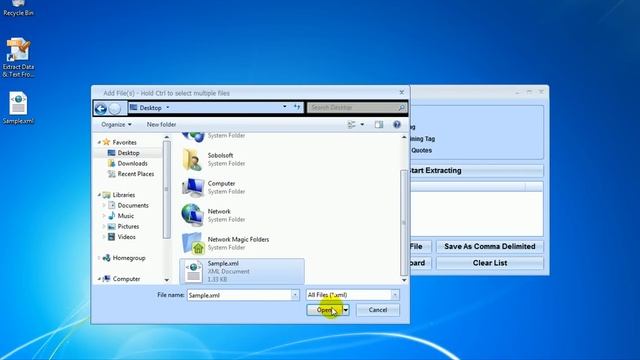The image size is (640, 360).
Task: Open Pictures library
Action: (x=128, y=227)
